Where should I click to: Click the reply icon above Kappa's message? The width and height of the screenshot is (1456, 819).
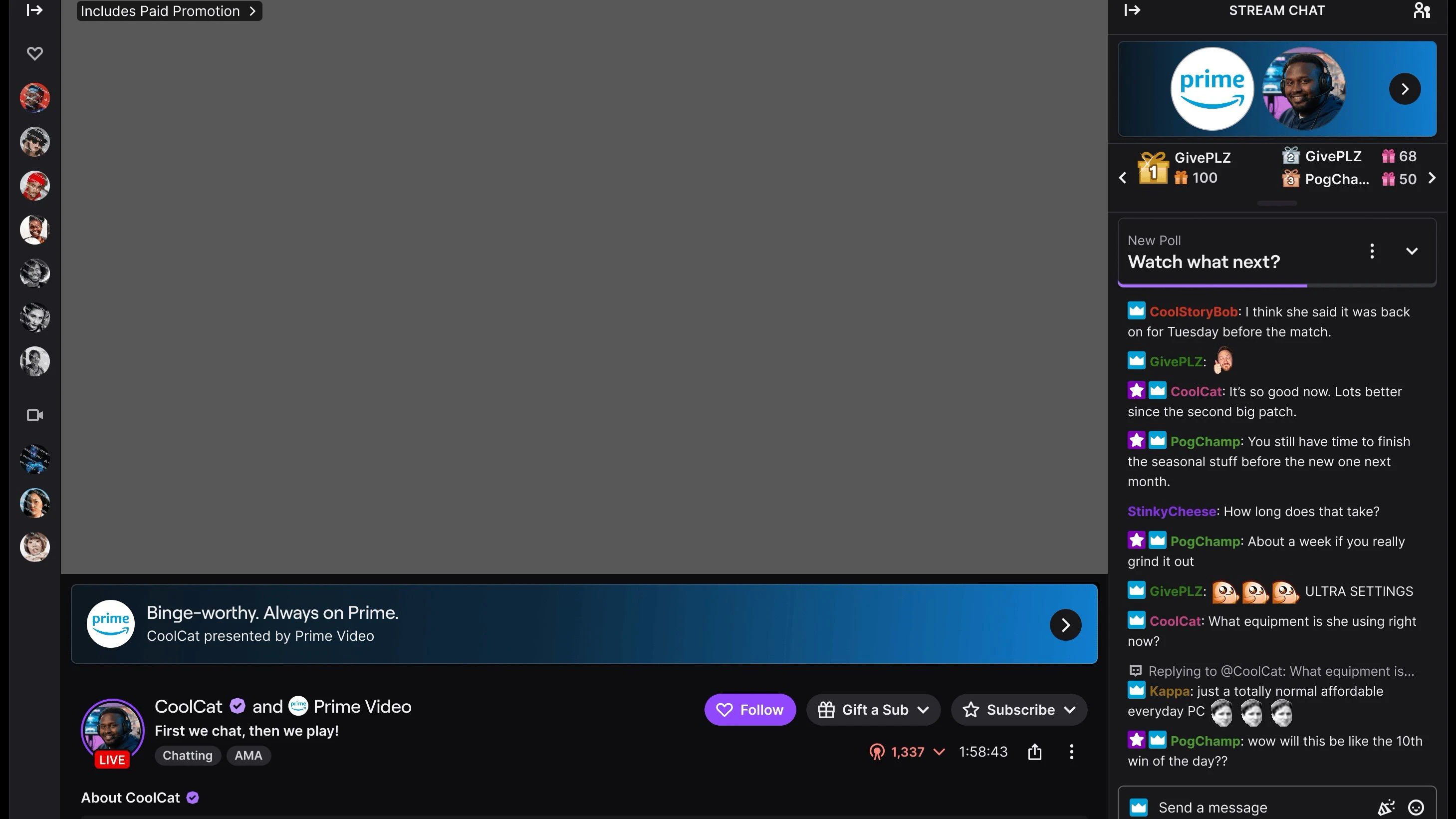(x=1135, y=671)
